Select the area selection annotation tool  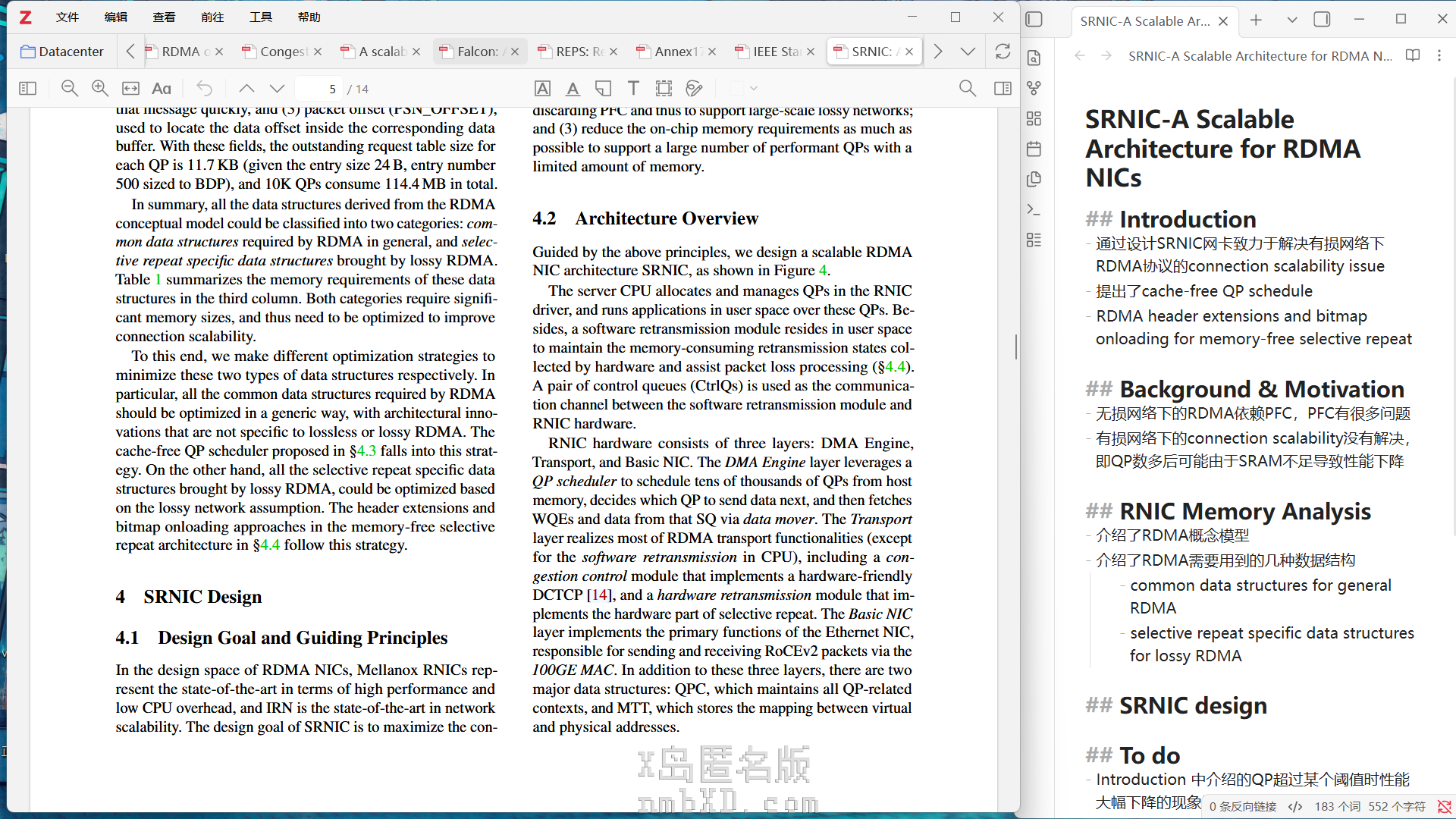click(x=664, y=89)
